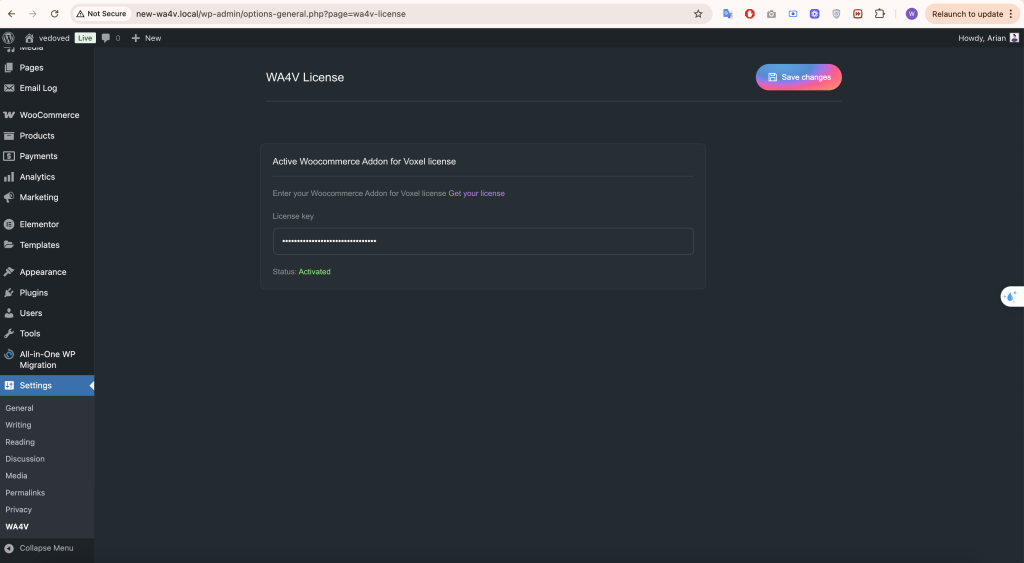Click the Relaunch to update button
Image resolution: width=1024 pixels, height=563 pixels.
coord(966,14)
